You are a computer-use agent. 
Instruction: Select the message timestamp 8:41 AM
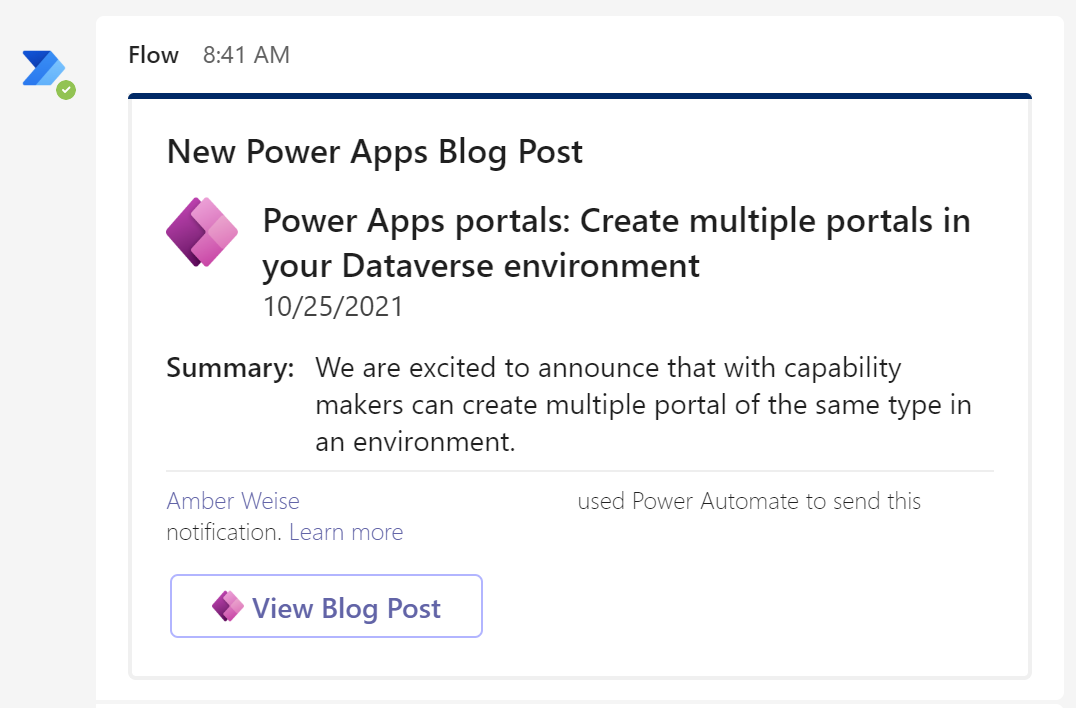click(x=246, y=55)
